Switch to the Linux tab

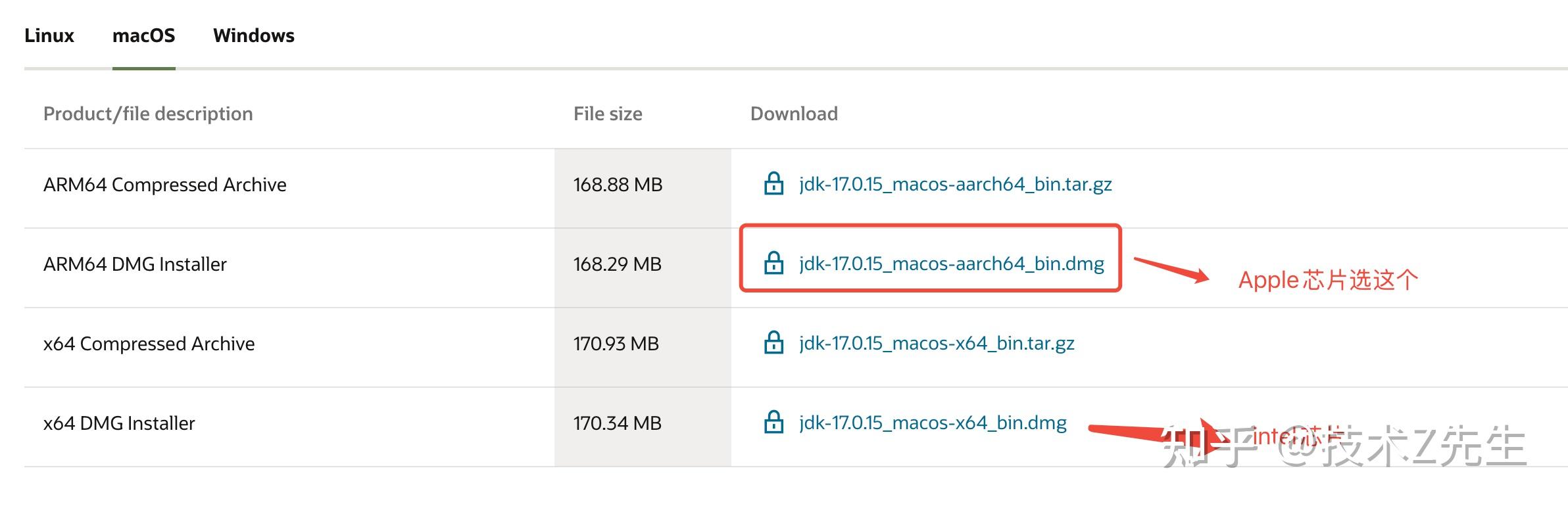[x=49, y=35]
